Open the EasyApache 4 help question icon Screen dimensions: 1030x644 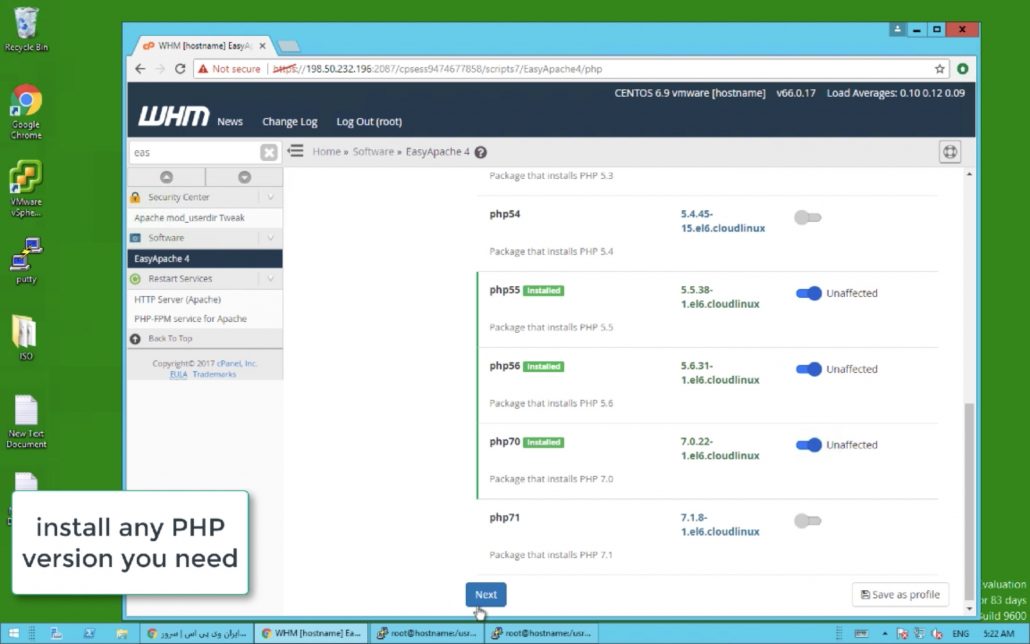(481, 152)
